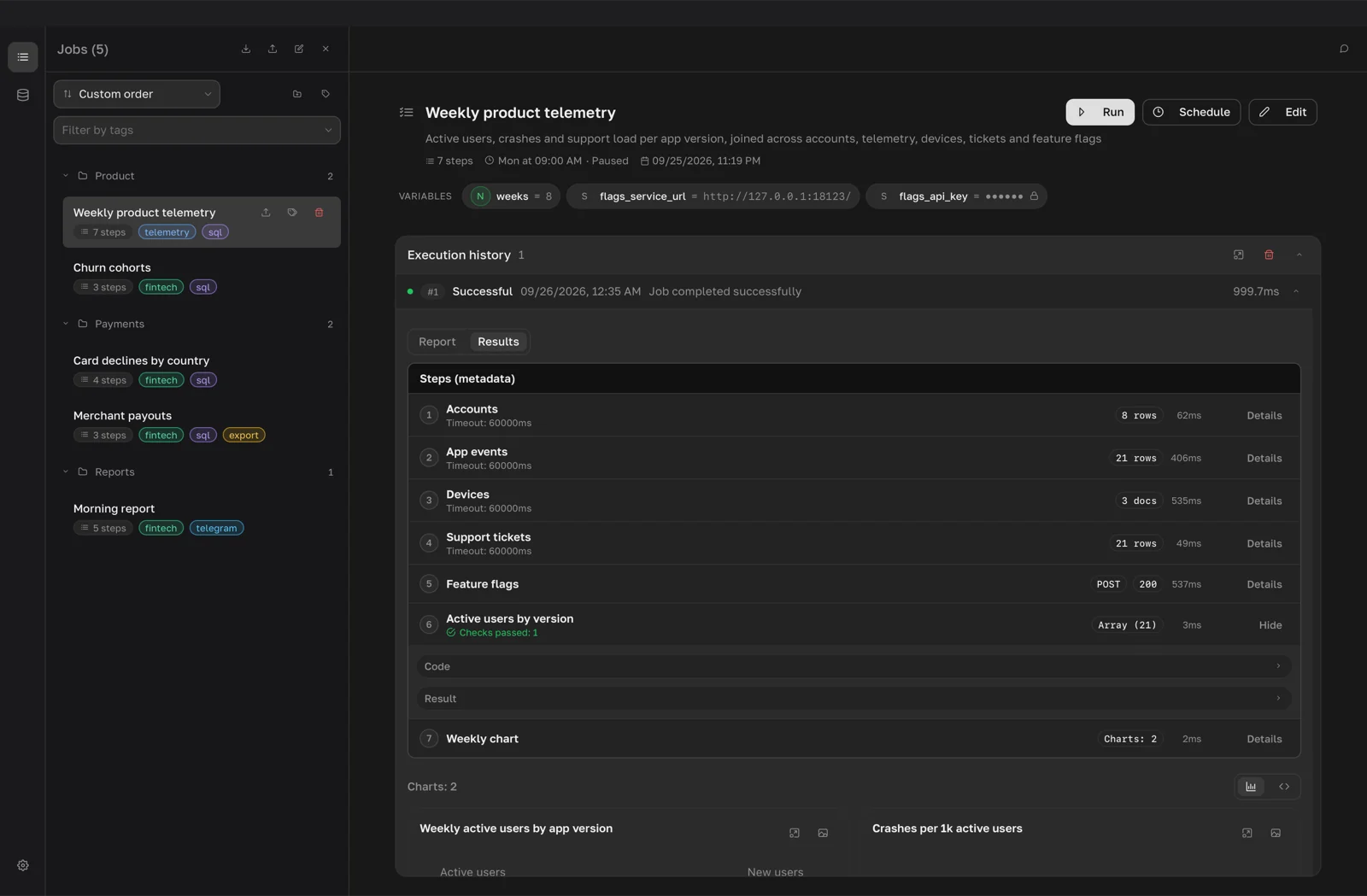The height and width of the screenshot is (896, 1367).
Task: Open the Filter by tags dropdown
Action: [x=197, y=130]
